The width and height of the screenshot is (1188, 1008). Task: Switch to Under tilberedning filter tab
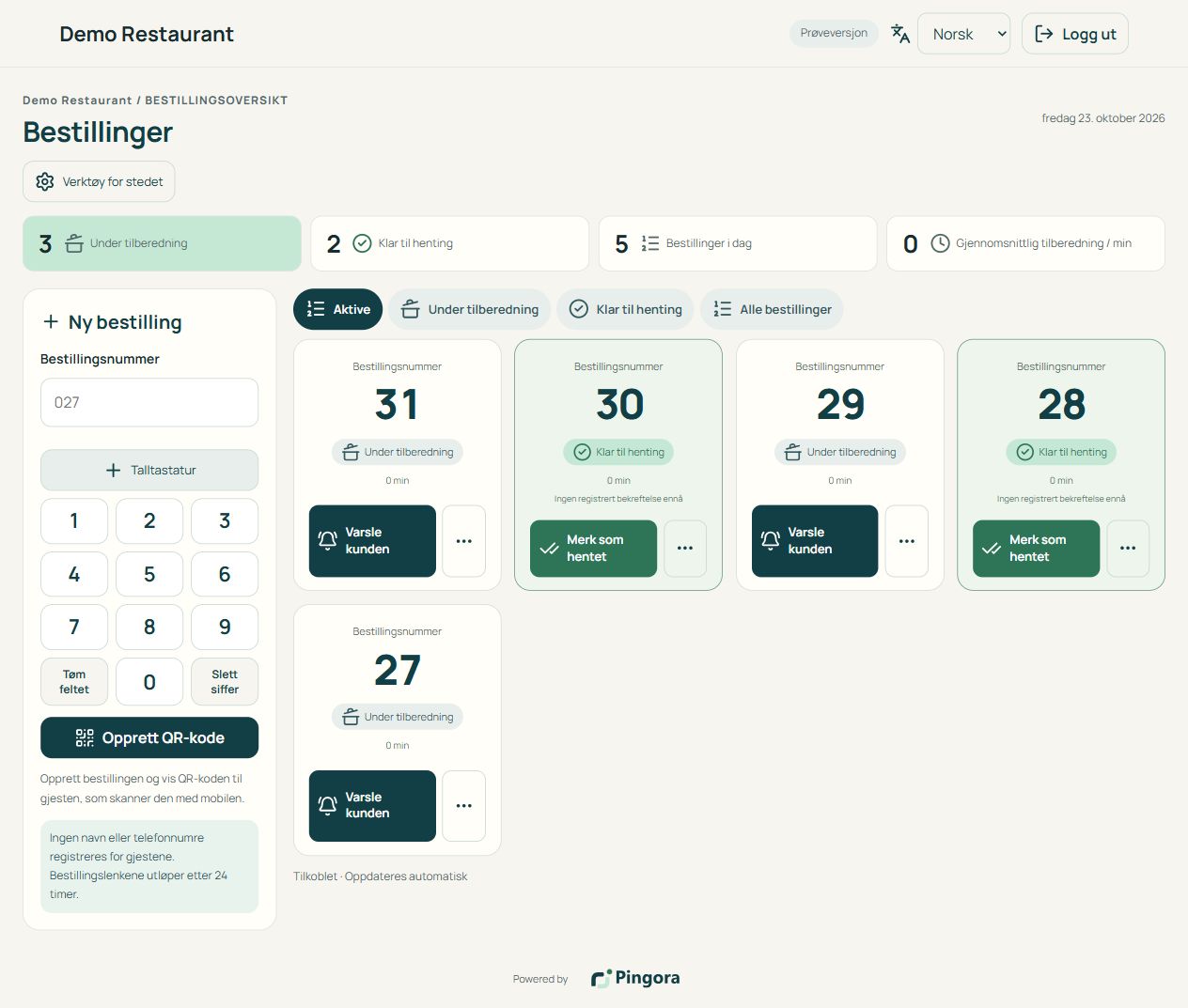click(x=470, y=309)
